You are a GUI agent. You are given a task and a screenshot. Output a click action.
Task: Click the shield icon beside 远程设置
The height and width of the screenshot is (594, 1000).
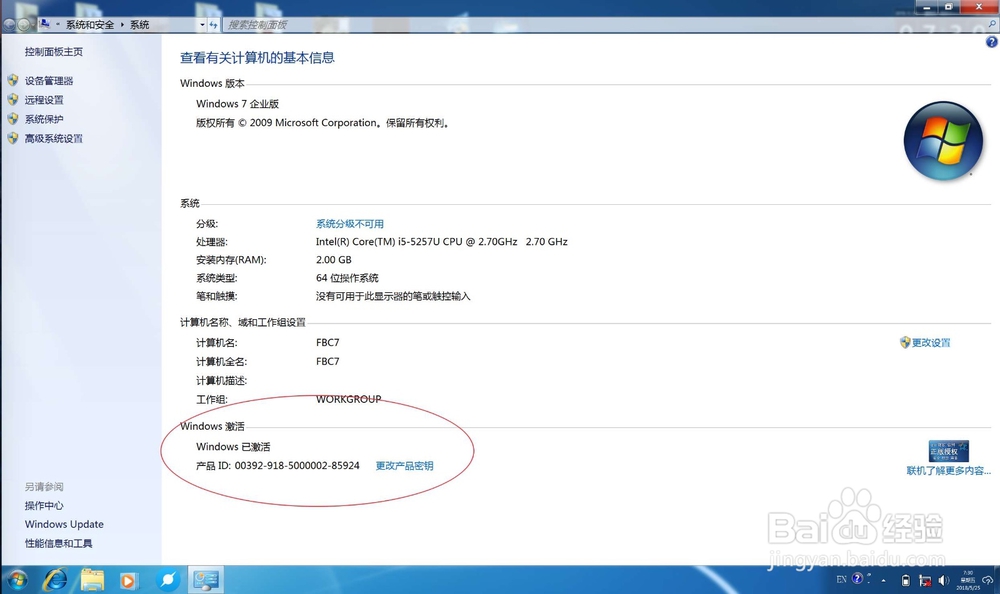[13, 99]
